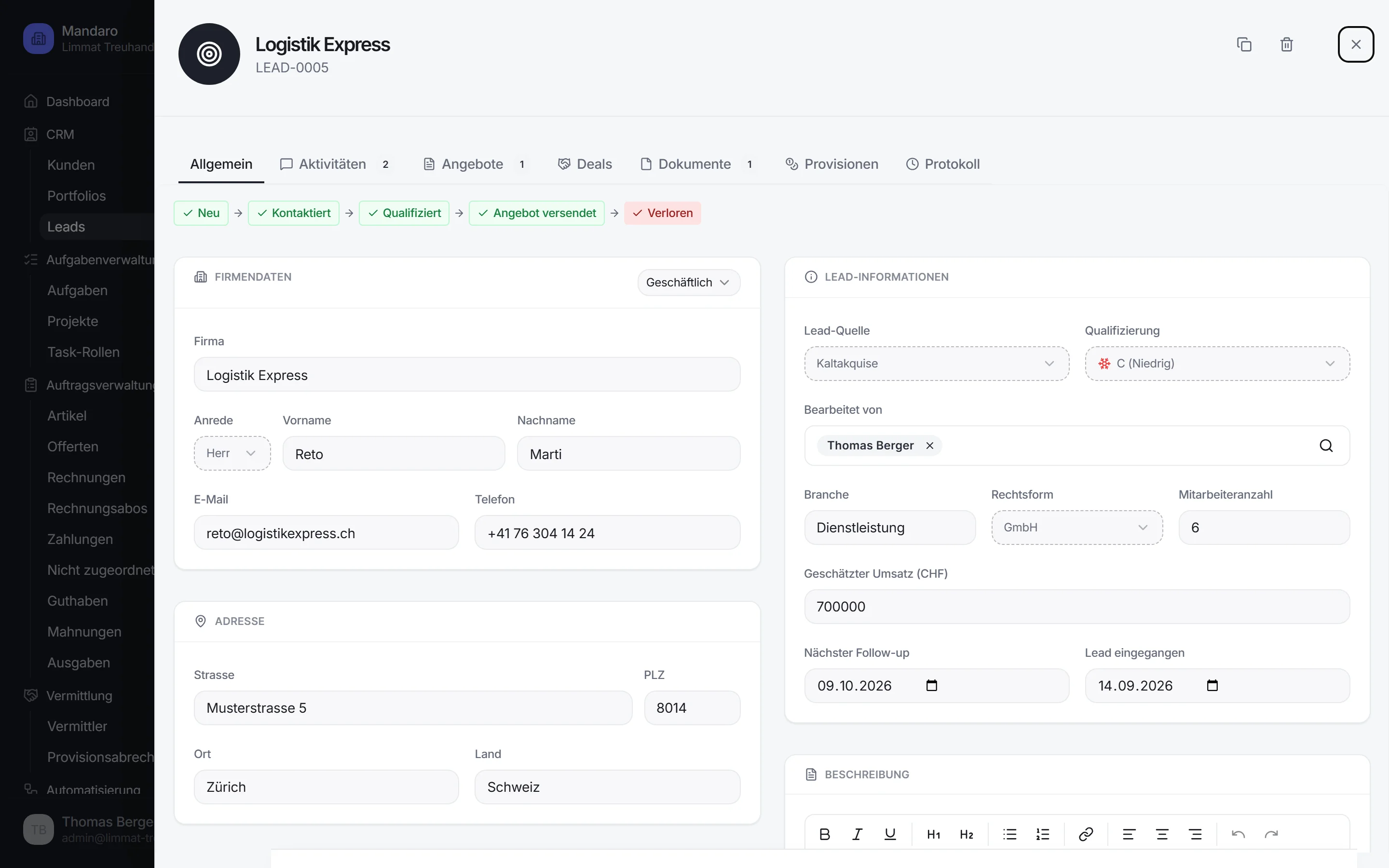The height and width of the screenshot is (868, 1389).
Task: Click the duplicate lead icon
Action: 1244,44
